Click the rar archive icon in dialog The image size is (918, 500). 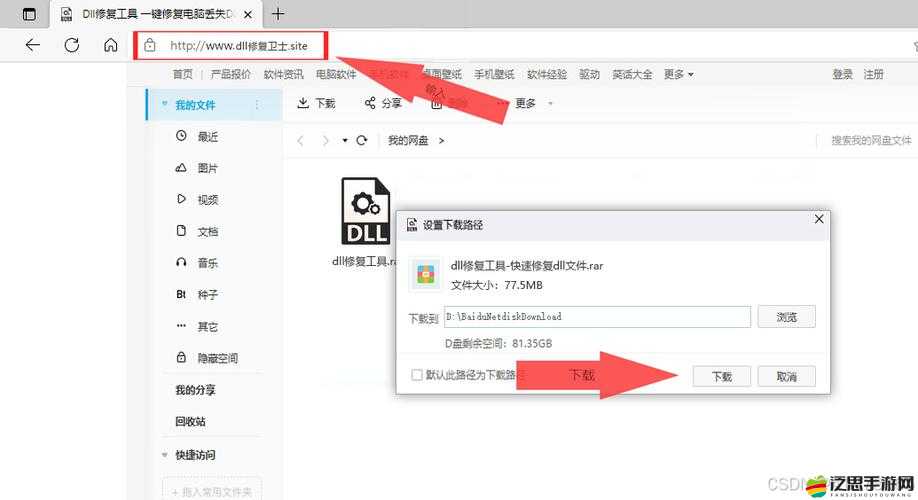(426, 275)
